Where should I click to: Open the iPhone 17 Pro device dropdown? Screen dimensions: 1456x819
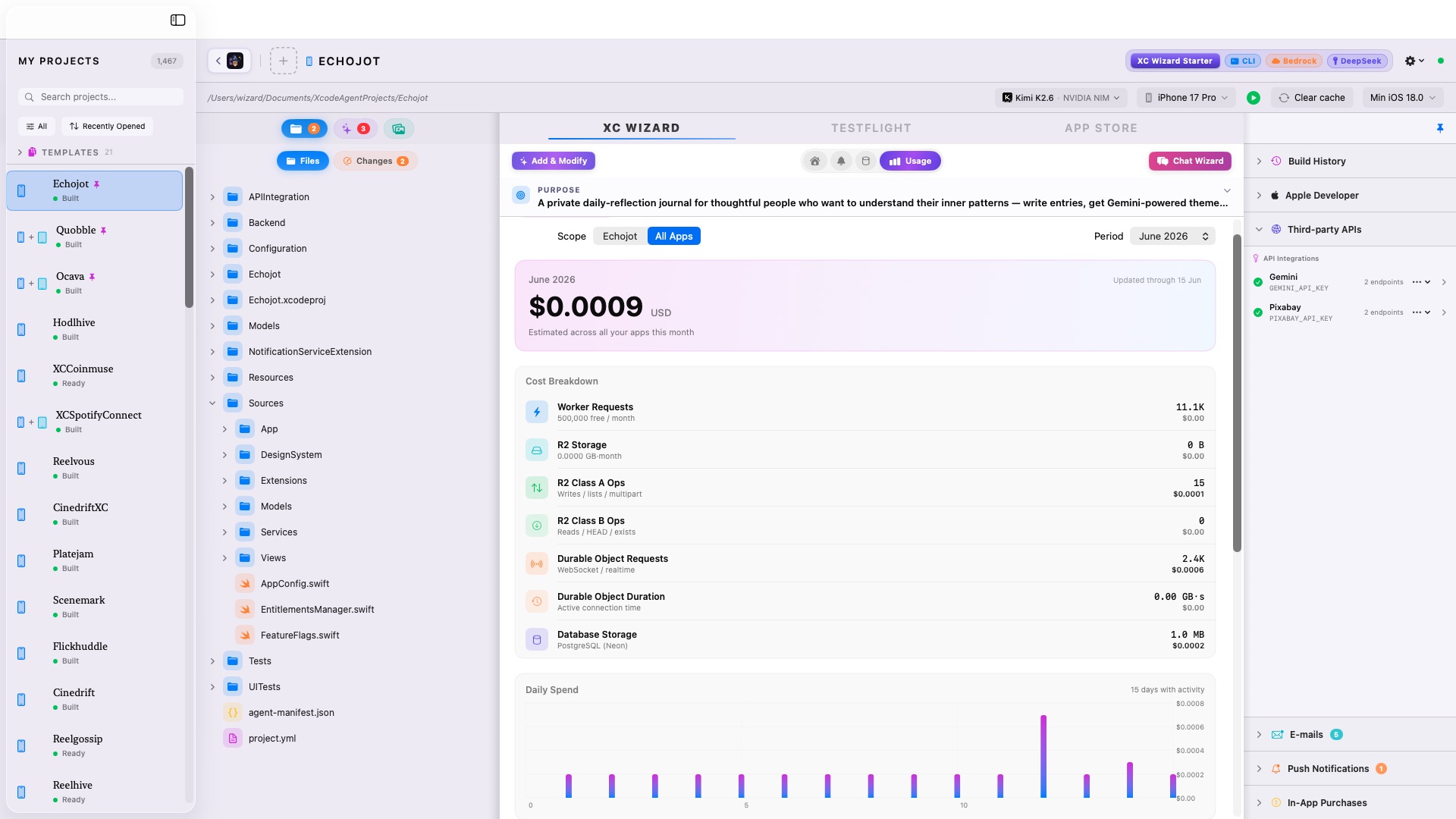(1186, 98)
